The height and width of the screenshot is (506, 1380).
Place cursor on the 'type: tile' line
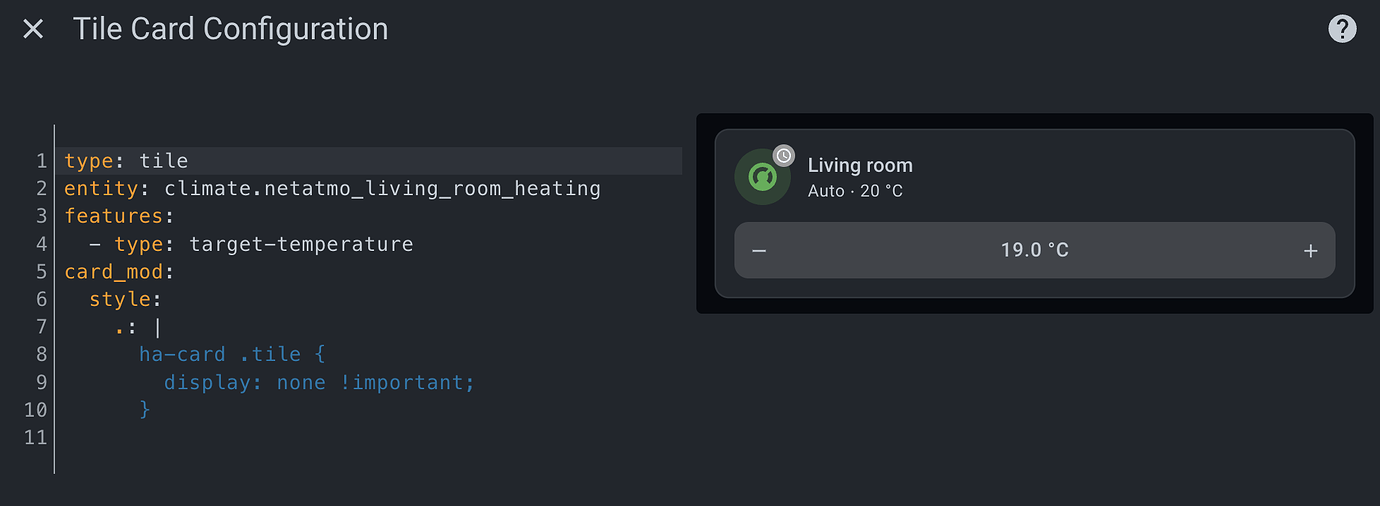[x=372, y=161]
